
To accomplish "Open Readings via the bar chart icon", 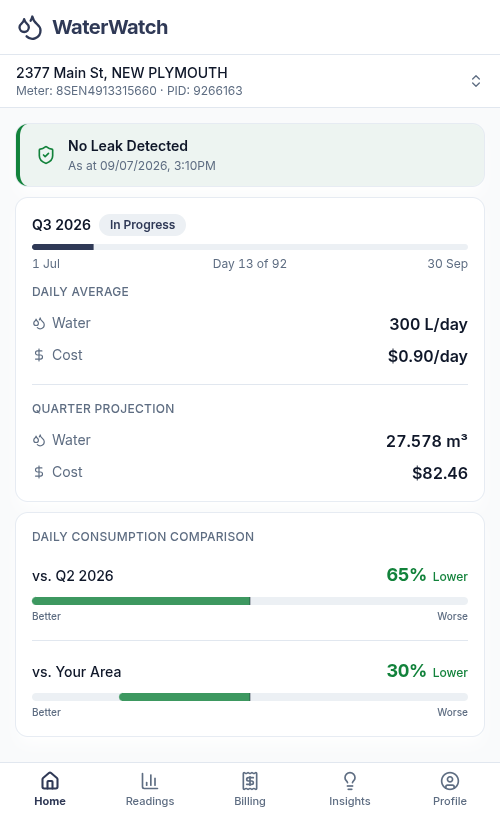I will pos(150,781).
